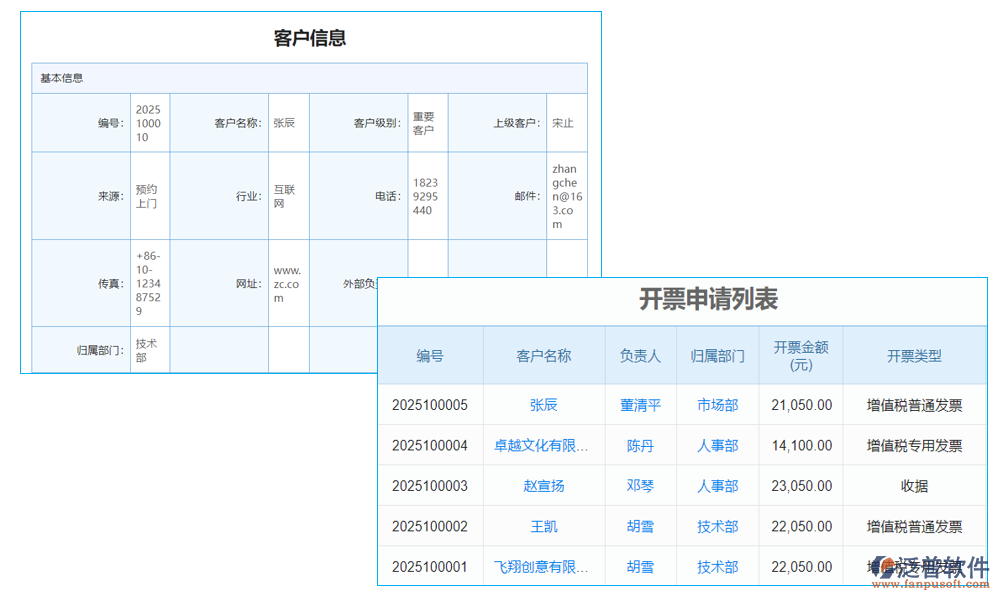Click the customer email zhangchen@163.com
Viewport: 1000px width, 600px height.
(566, 195)
